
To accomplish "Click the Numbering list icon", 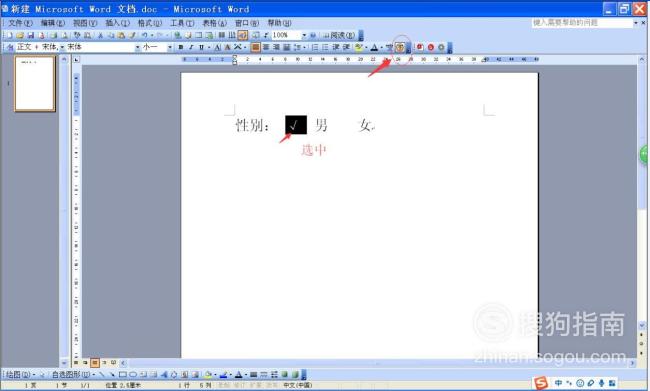I will (315, 47).
